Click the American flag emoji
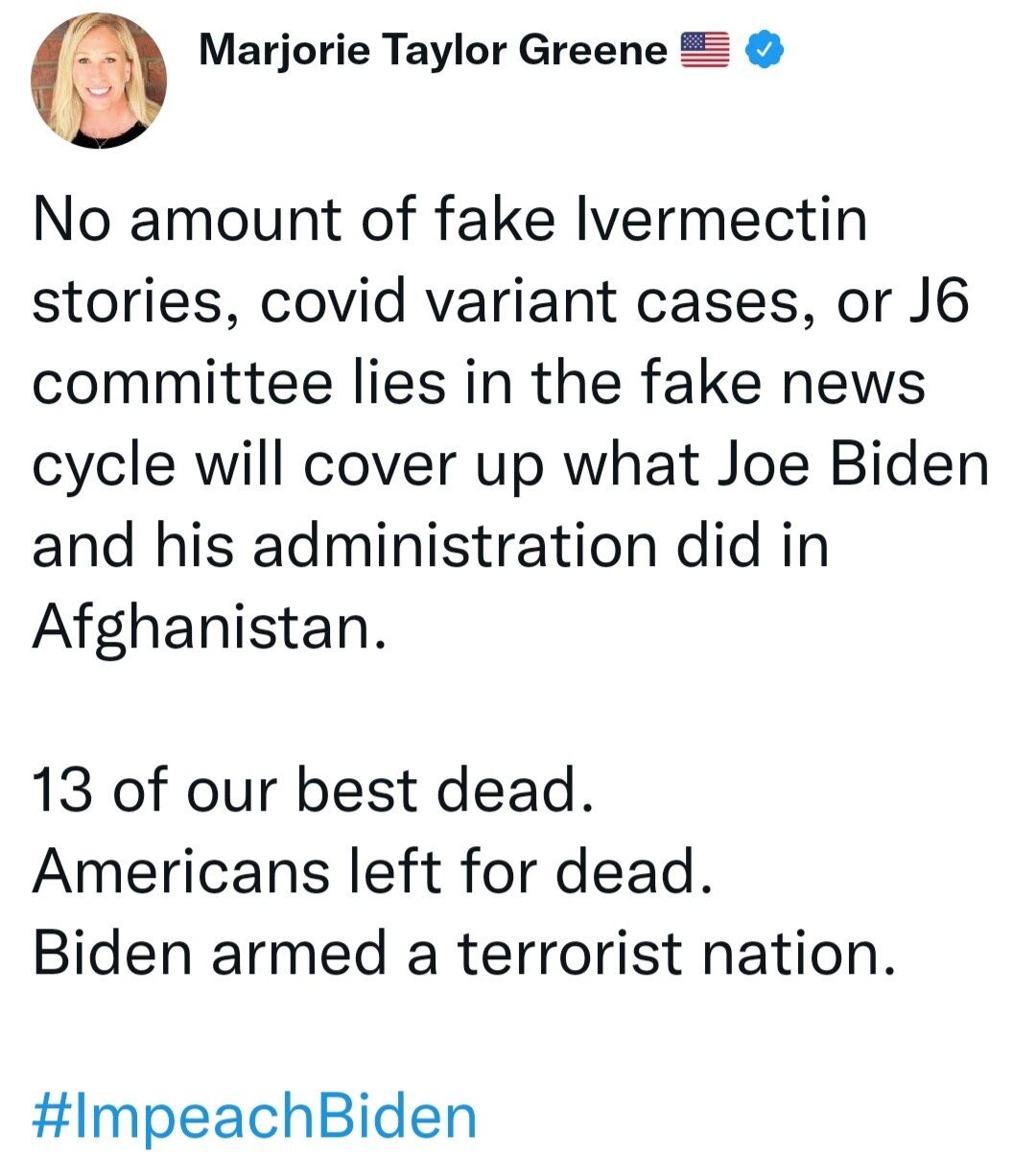Screen dimensions: 1036x1157 (x=705, y=50)
